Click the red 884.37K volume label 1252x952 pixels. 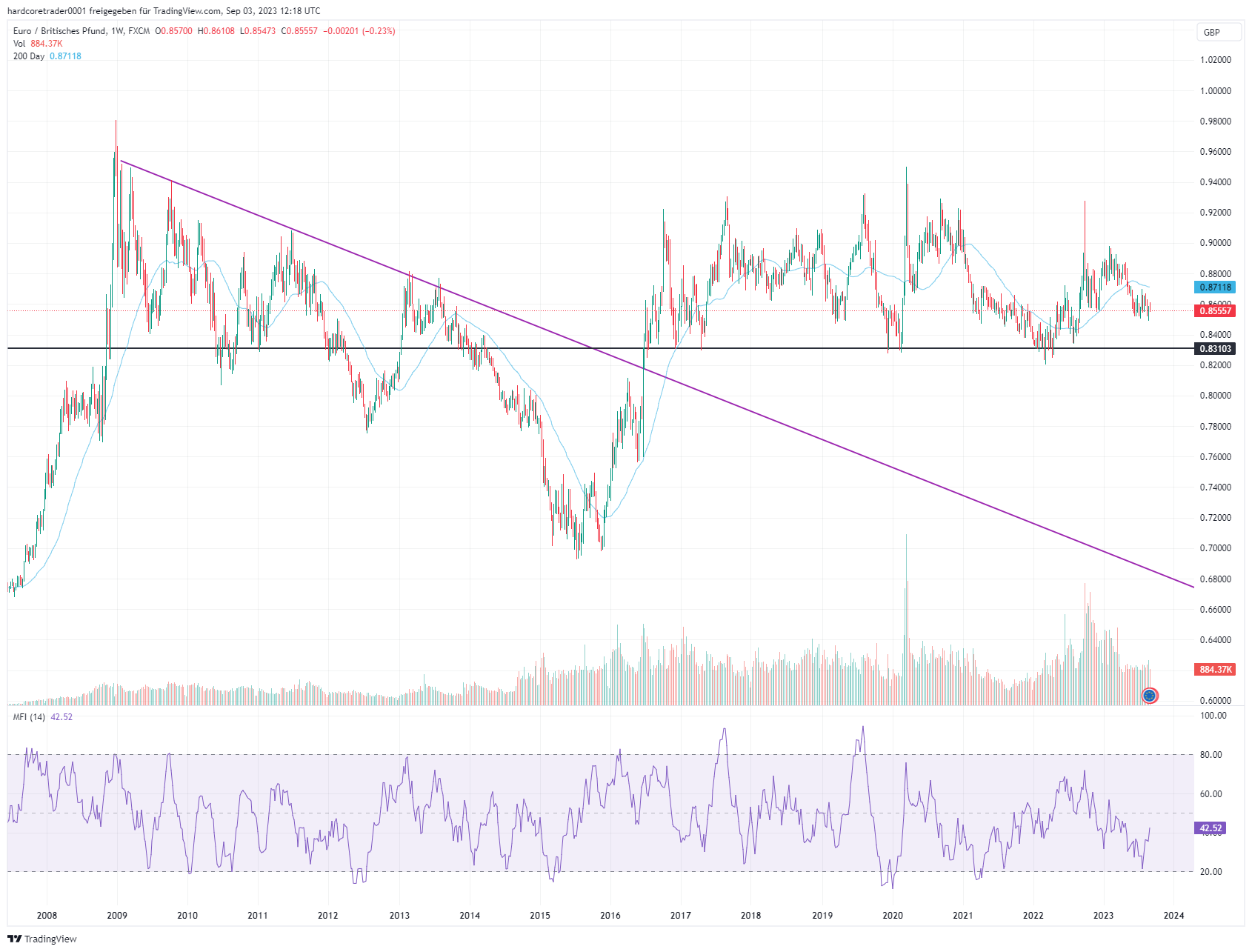tap(1215, 670)
